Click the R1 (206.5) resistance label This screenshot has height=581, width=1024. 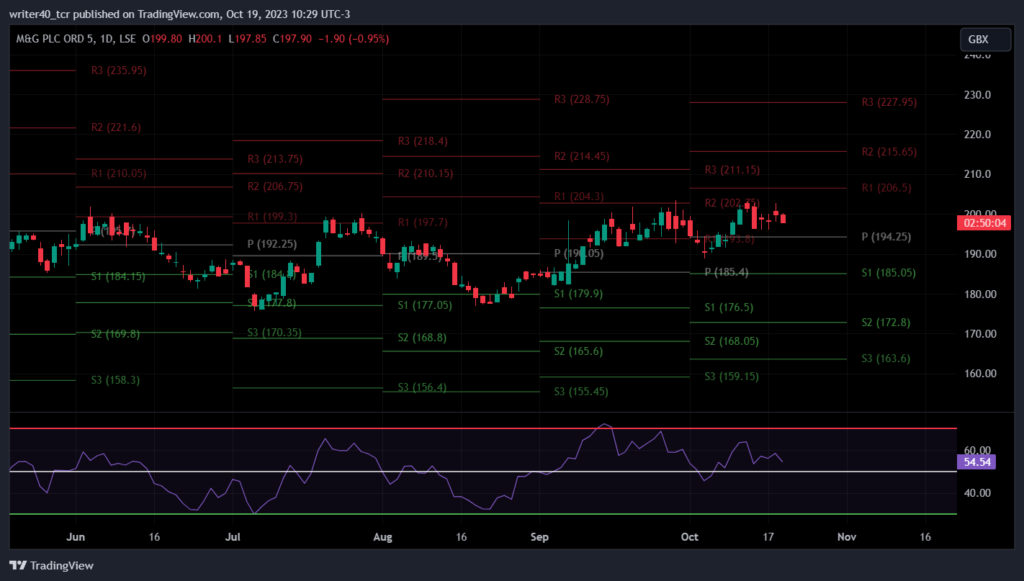[x=886, y=188]
